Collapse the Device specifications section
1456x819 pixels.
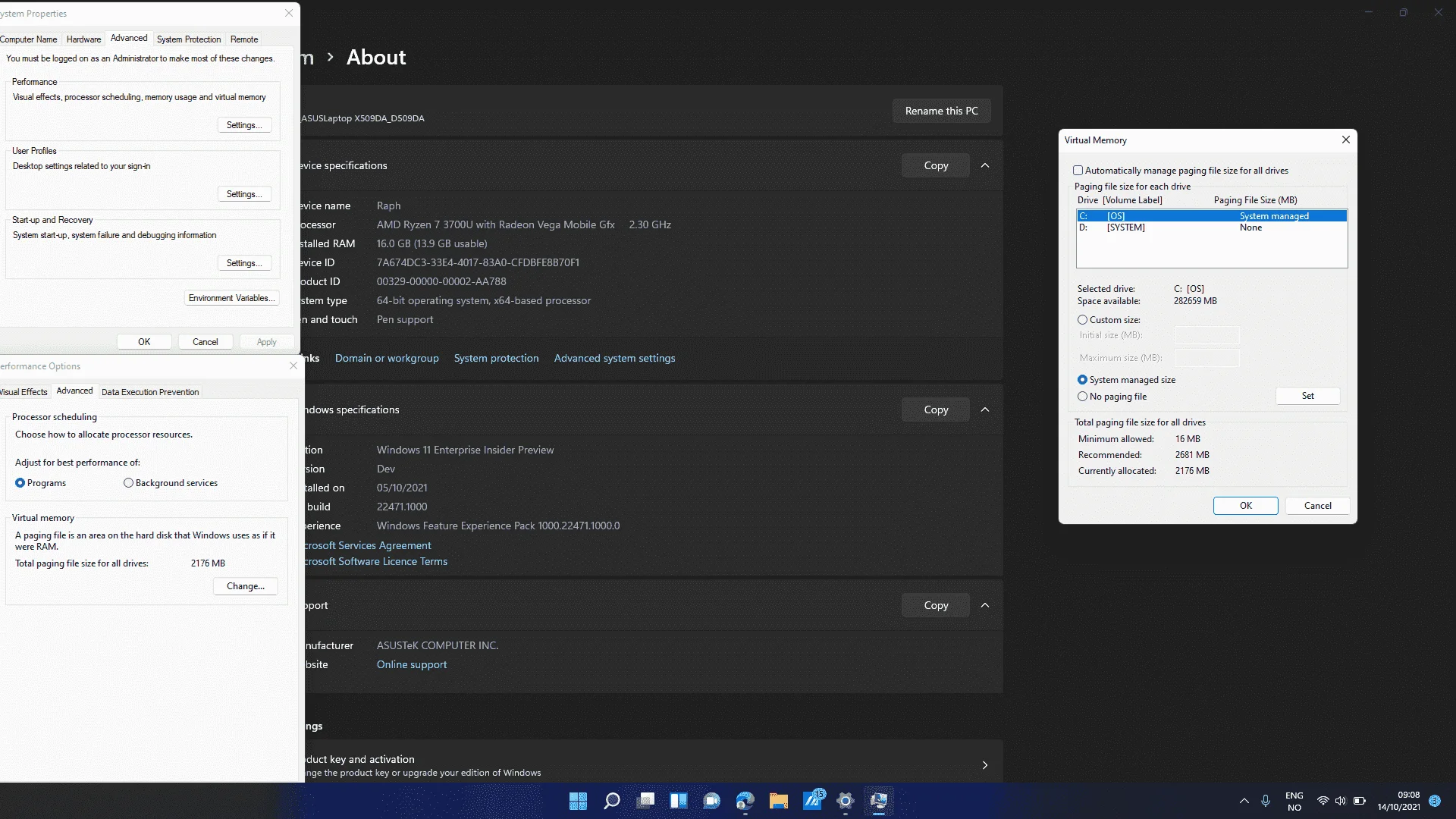click(985, 165)
